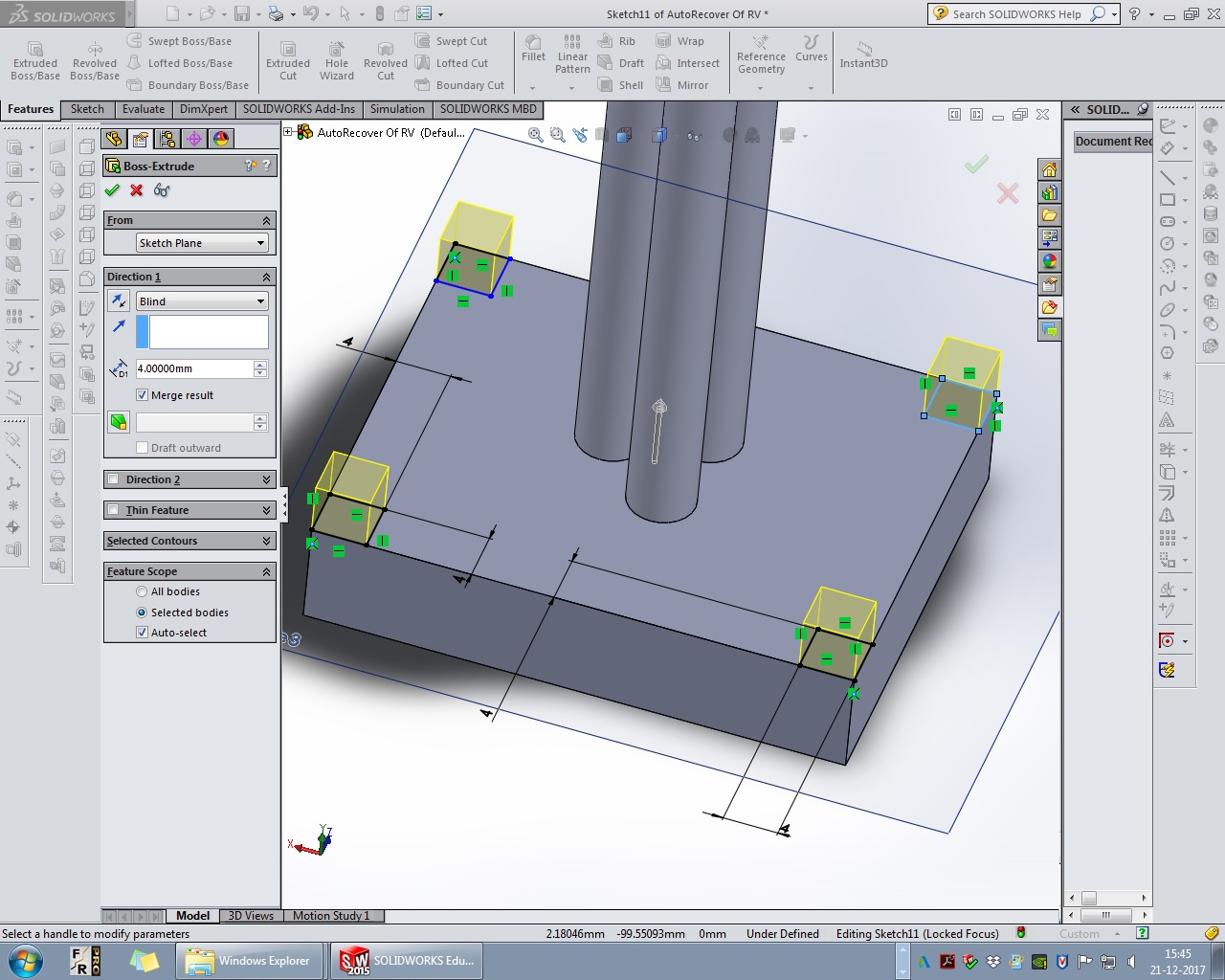Switch to the Evaluate tab

pos(144,109)
